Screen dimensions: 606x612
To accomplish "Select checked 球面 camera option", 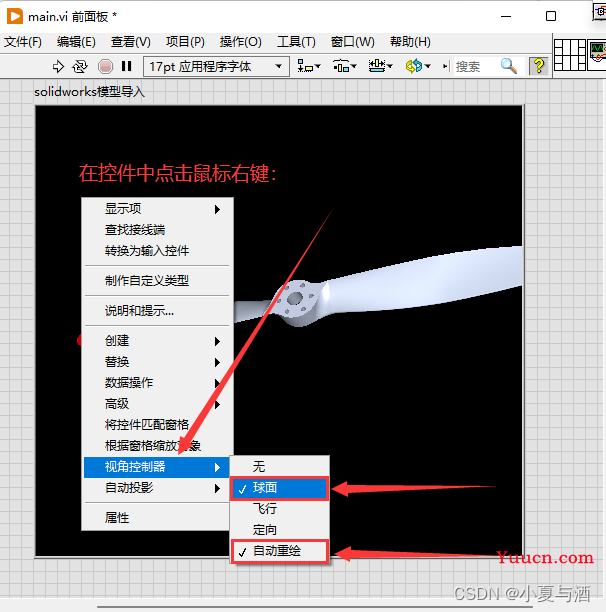I will pos(280,488).
